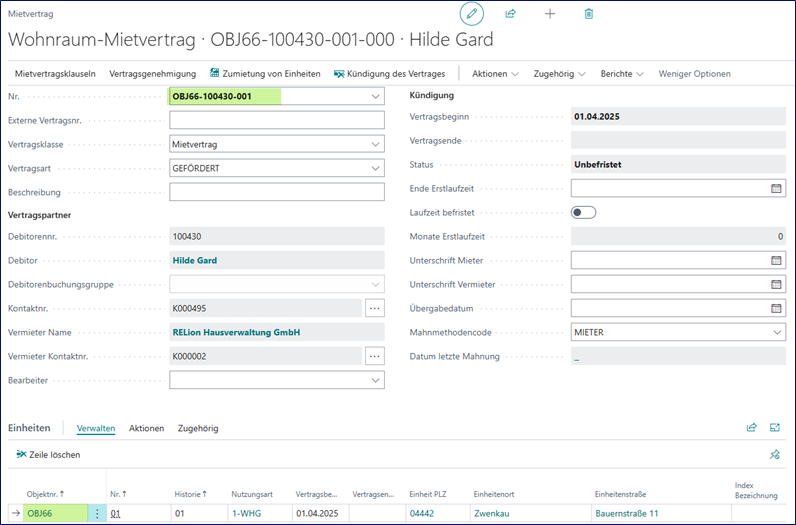The height and width of the screenshot is (525, 796).
Task: Toggle the Laufzeit befristet switch
Action: tap(583, 212)
